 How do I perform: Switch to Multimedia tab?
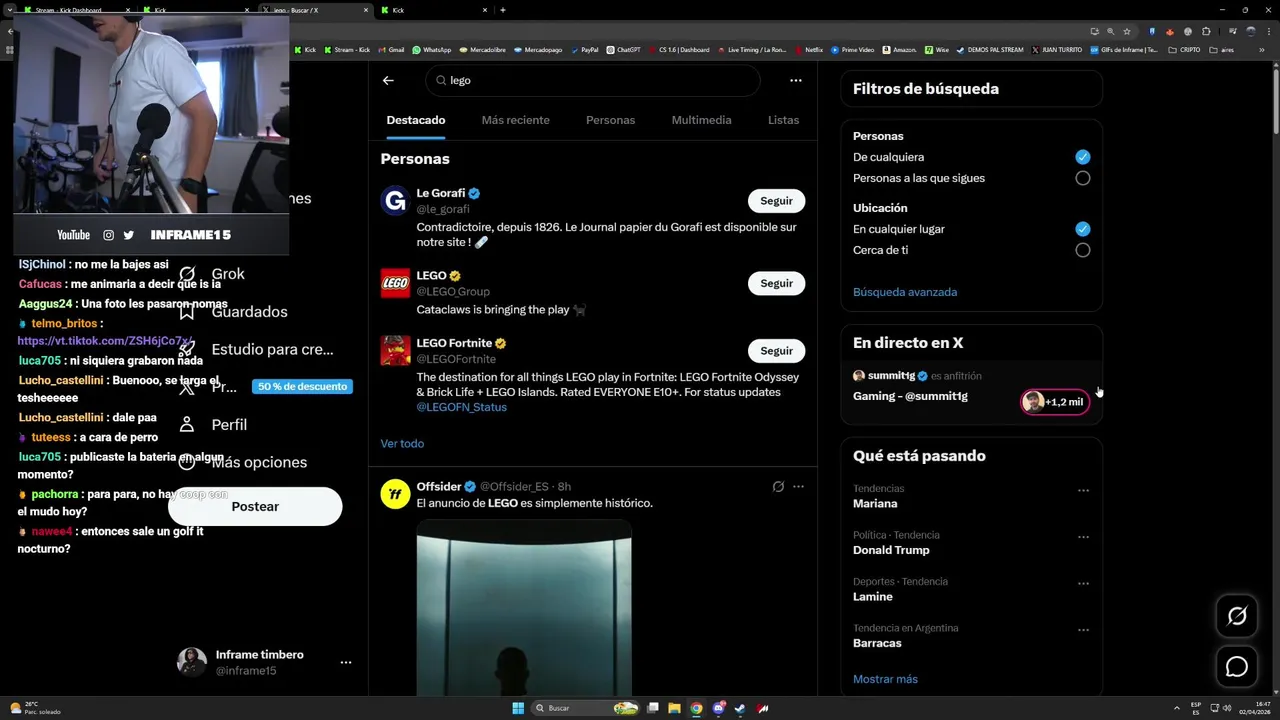point(701,120)
